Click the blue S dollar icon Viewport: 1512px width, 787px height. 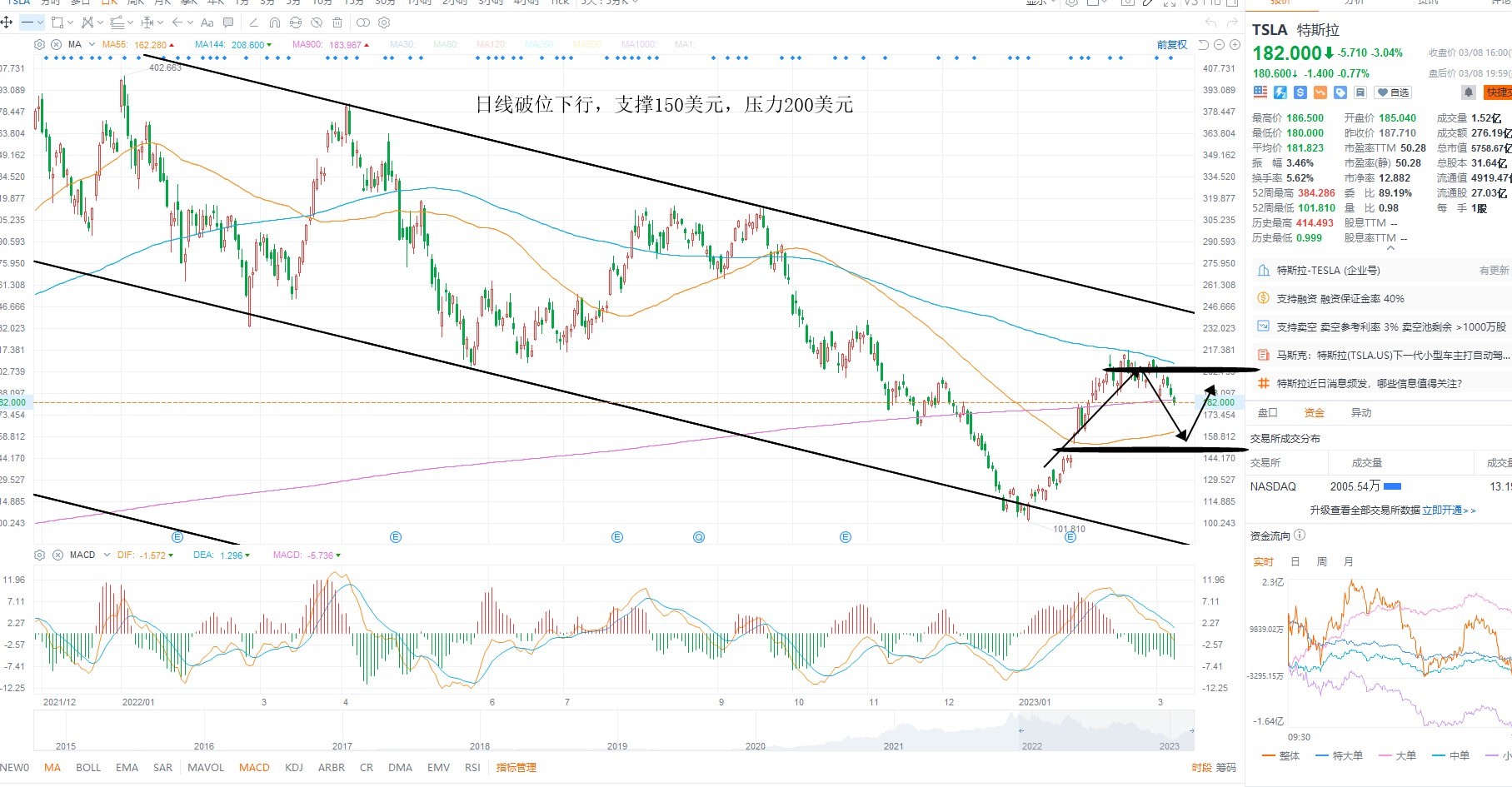[x=1300, y=92]
